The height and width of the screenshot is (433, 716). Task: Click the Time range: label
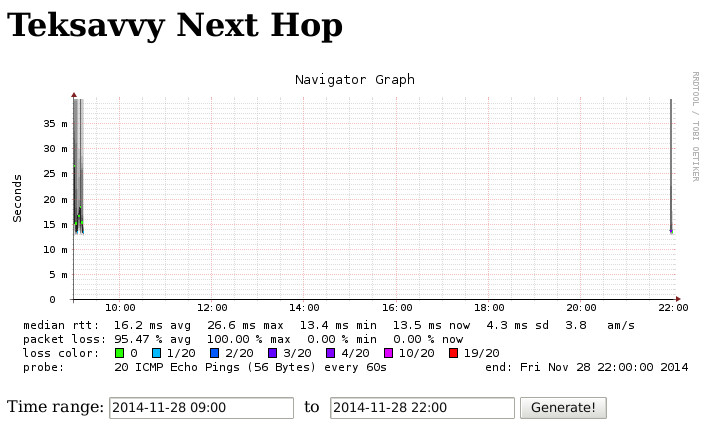pos(55,407)
